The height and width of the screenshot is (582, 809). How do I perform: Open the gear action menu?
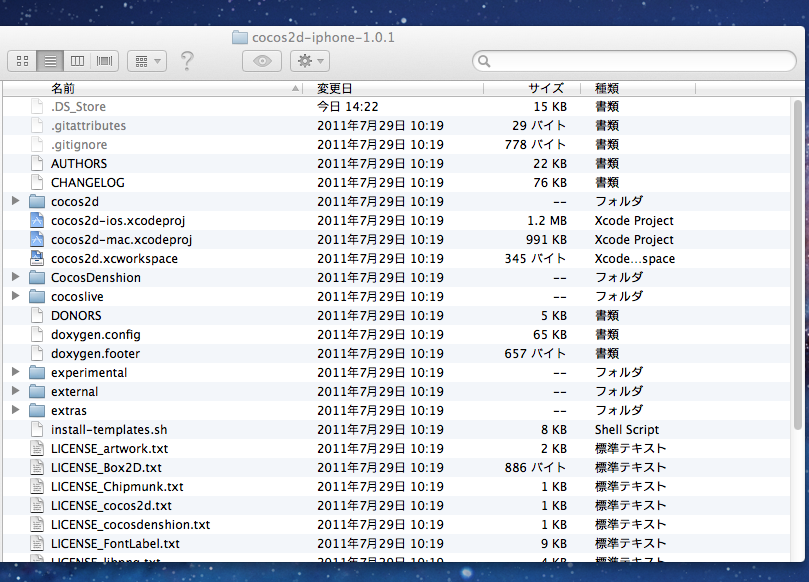pyautogui.click(x=310, y=61)
